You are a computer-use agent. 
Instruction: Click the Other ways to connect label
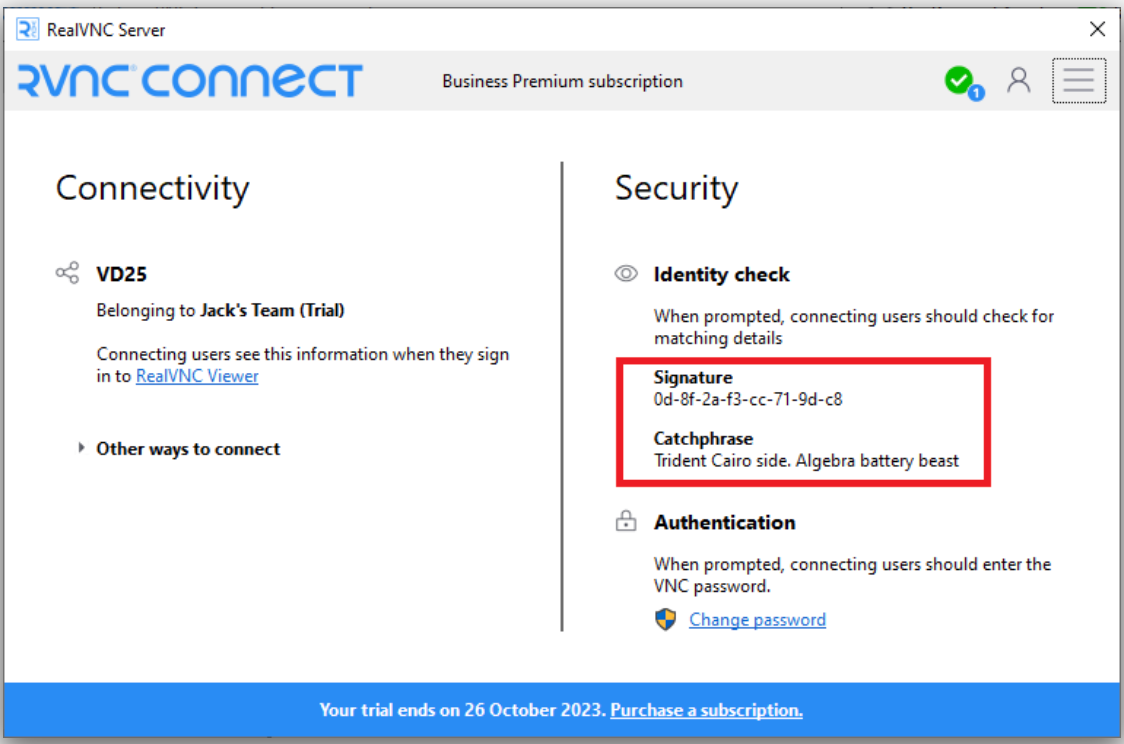click(x=189, y=449)
